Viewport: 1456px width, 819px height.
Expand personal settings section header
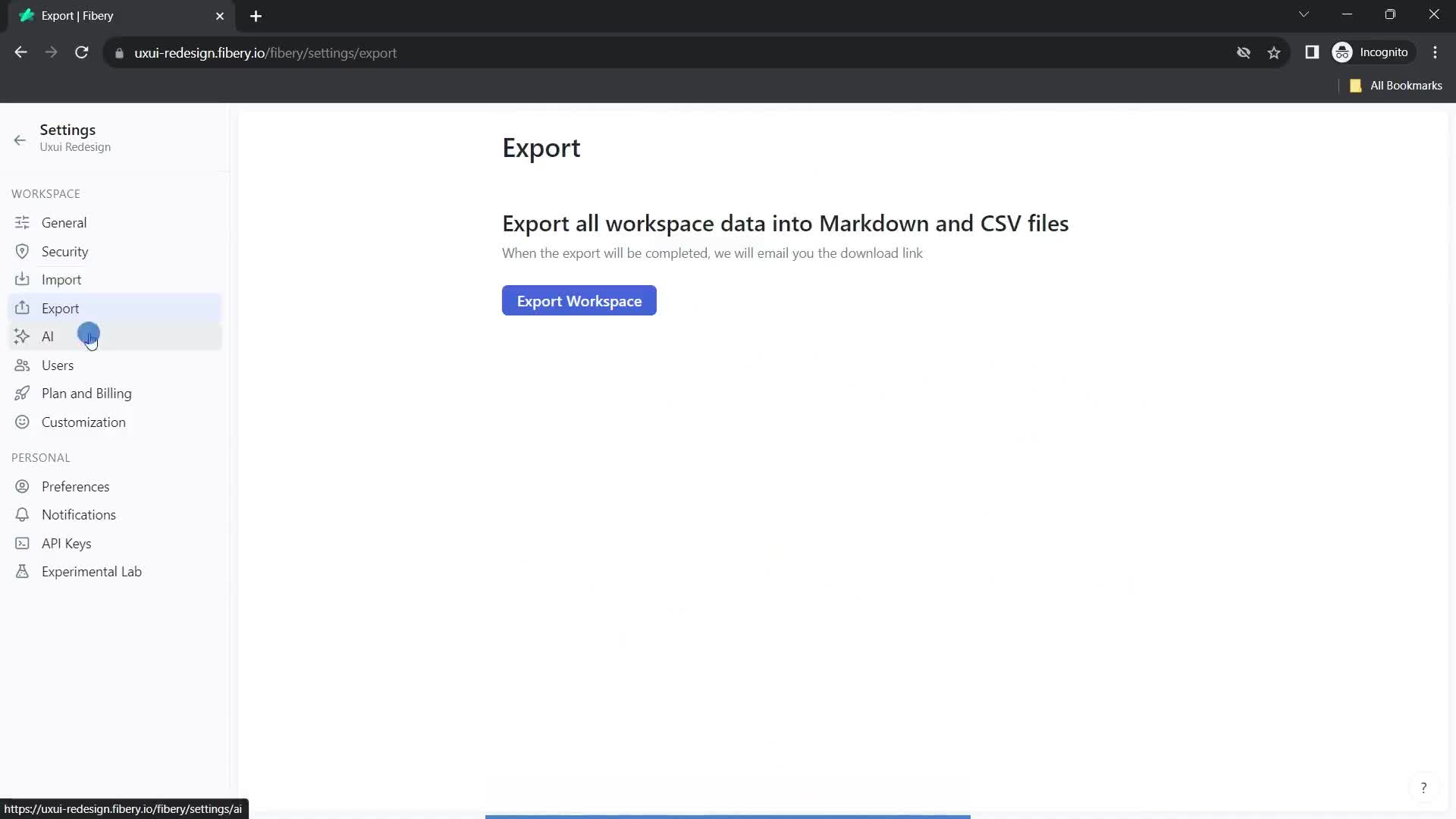click(x=40, y=458)
